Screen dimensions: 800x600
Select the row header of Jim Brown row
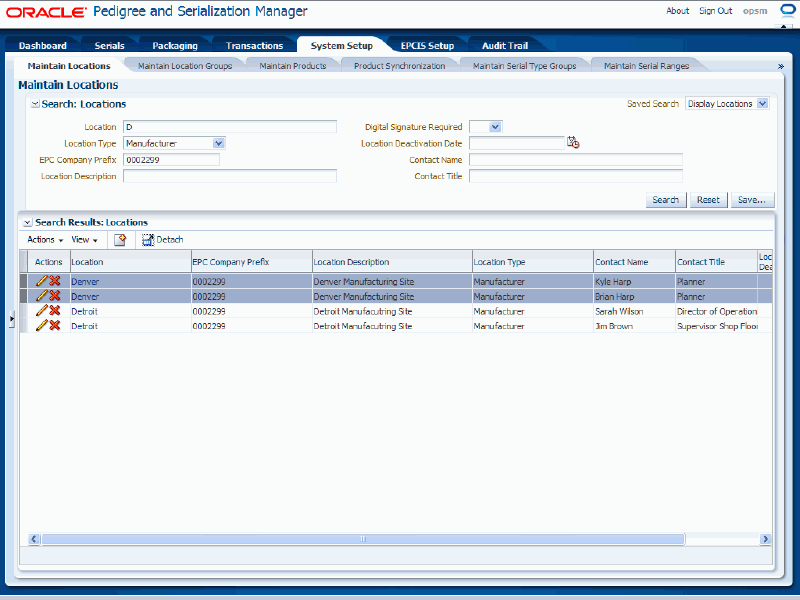pyautogui.click(x=23, y=326)
